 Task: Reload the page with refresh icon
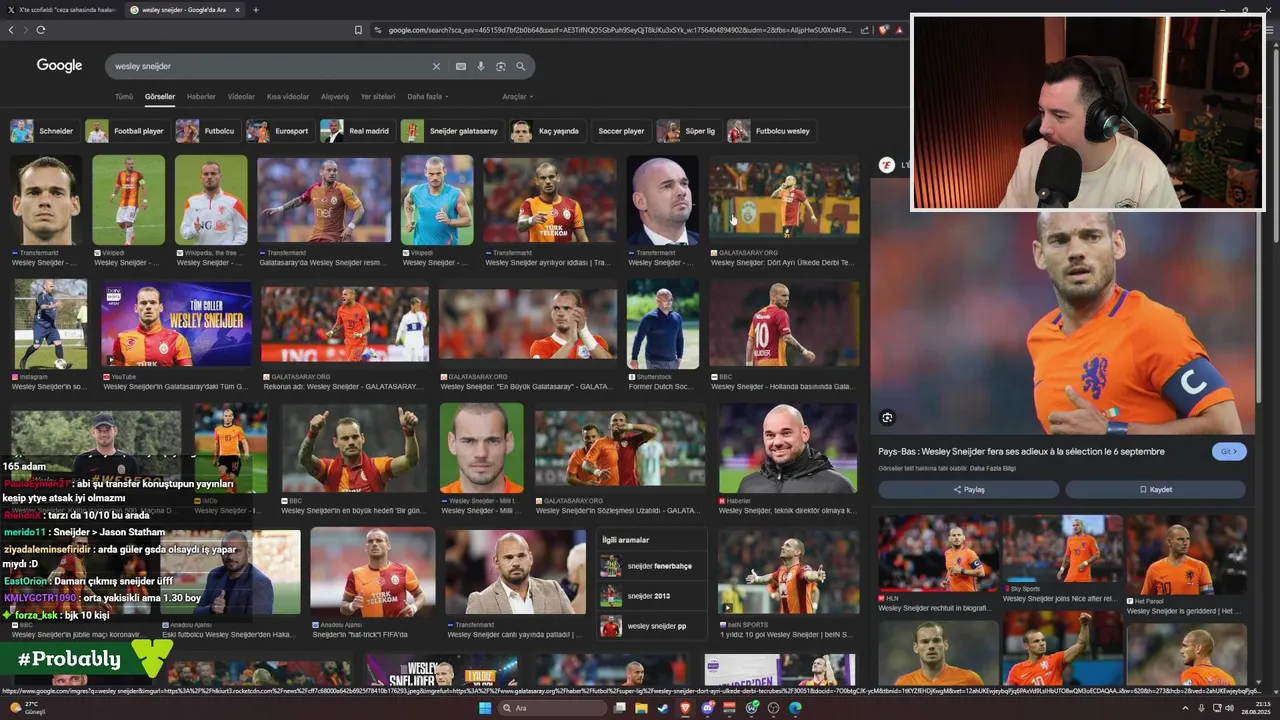pyautogui.click(x=41, y=30)
